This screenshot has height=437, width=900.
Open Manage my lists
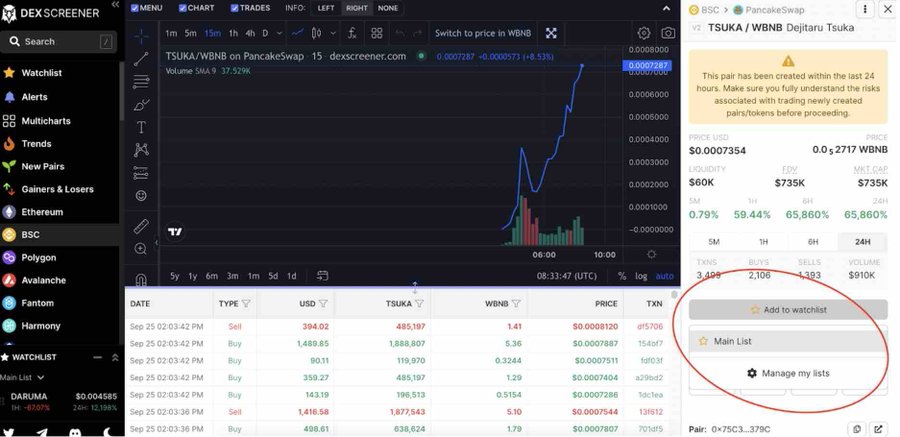tap(788, 373)
